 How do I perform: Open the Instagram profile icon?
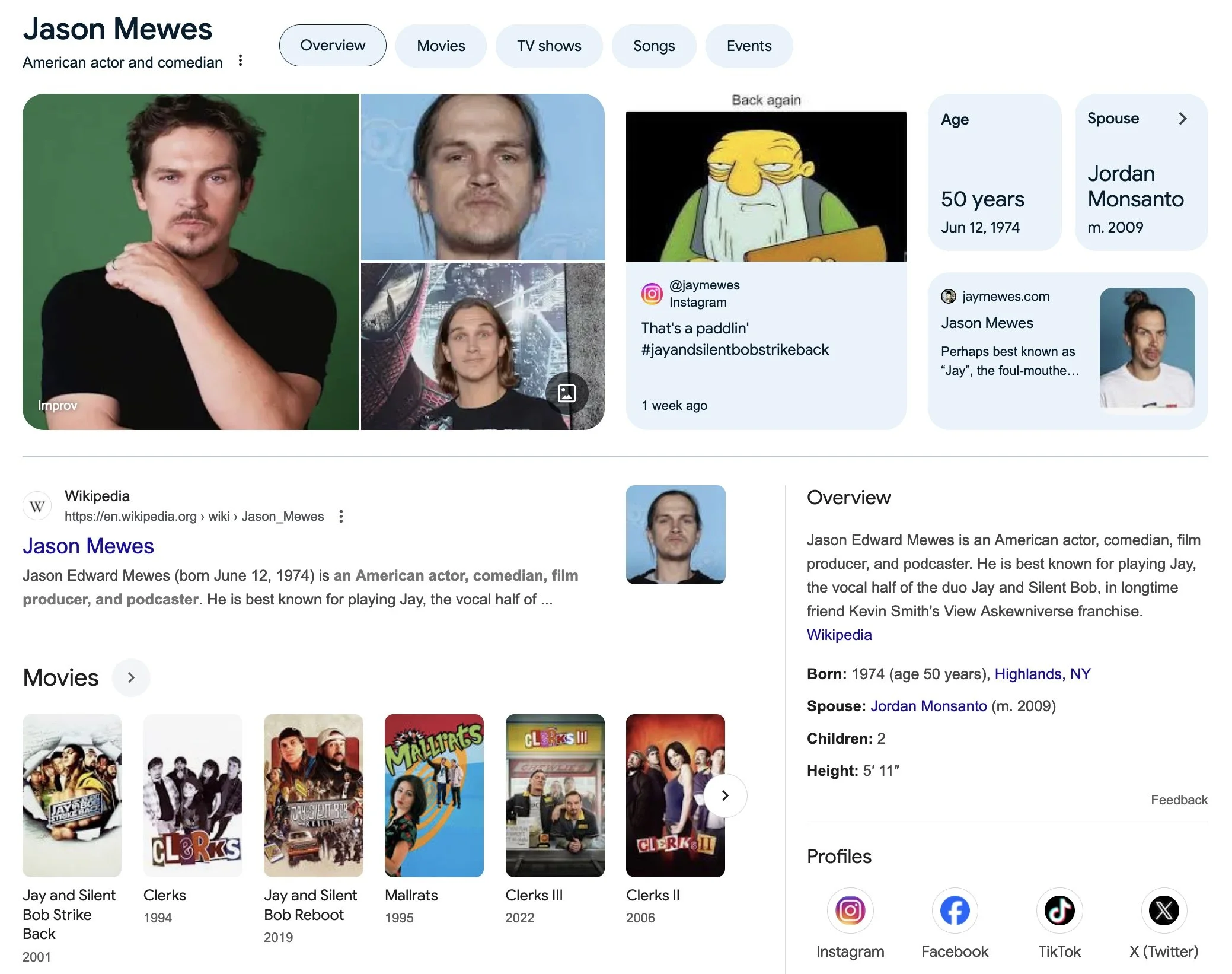pyautogui.click(x=850, y=910)
